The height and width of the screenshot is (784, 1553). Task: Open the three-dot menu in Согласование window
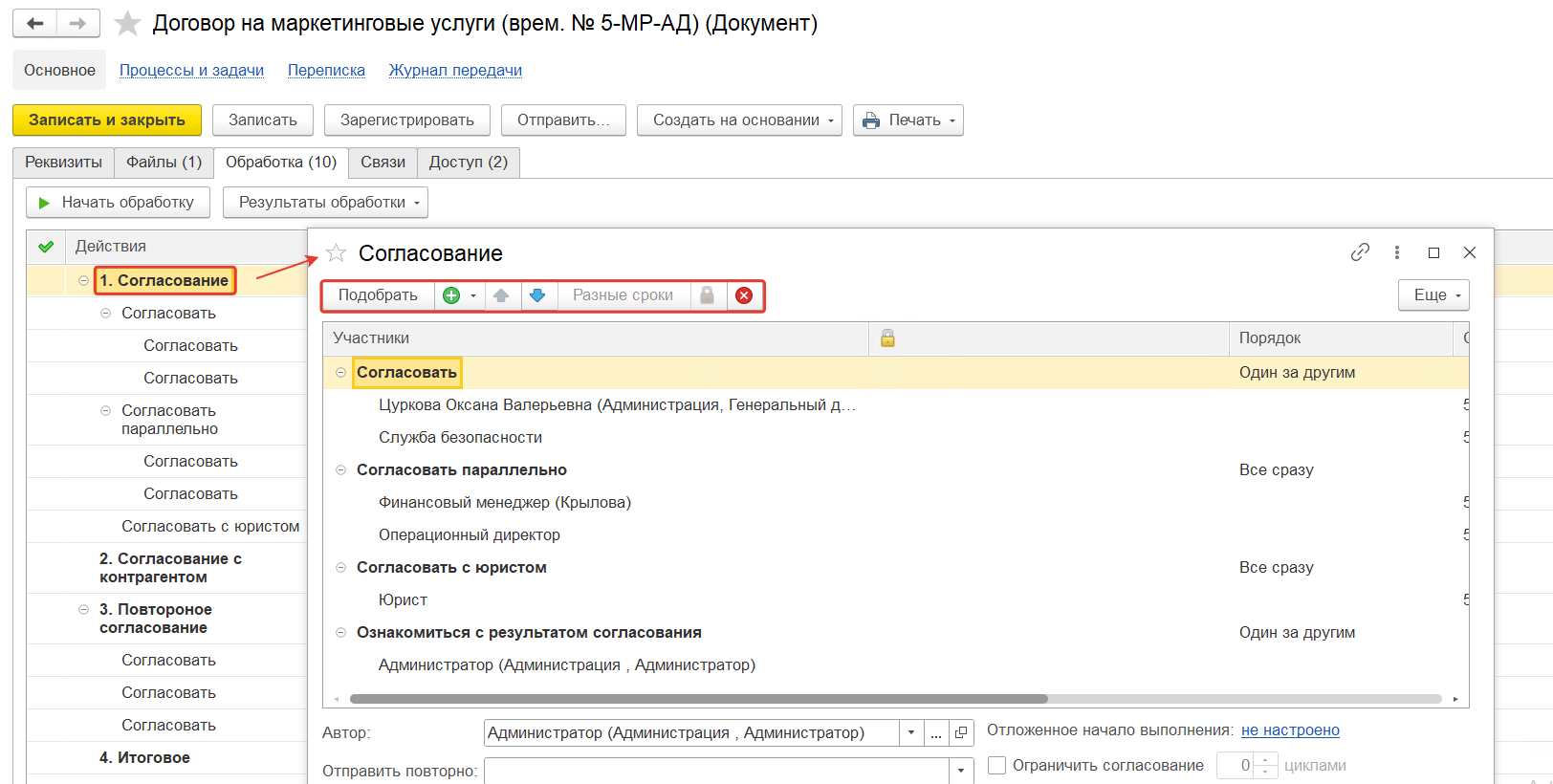click(x=1397, y=252)
